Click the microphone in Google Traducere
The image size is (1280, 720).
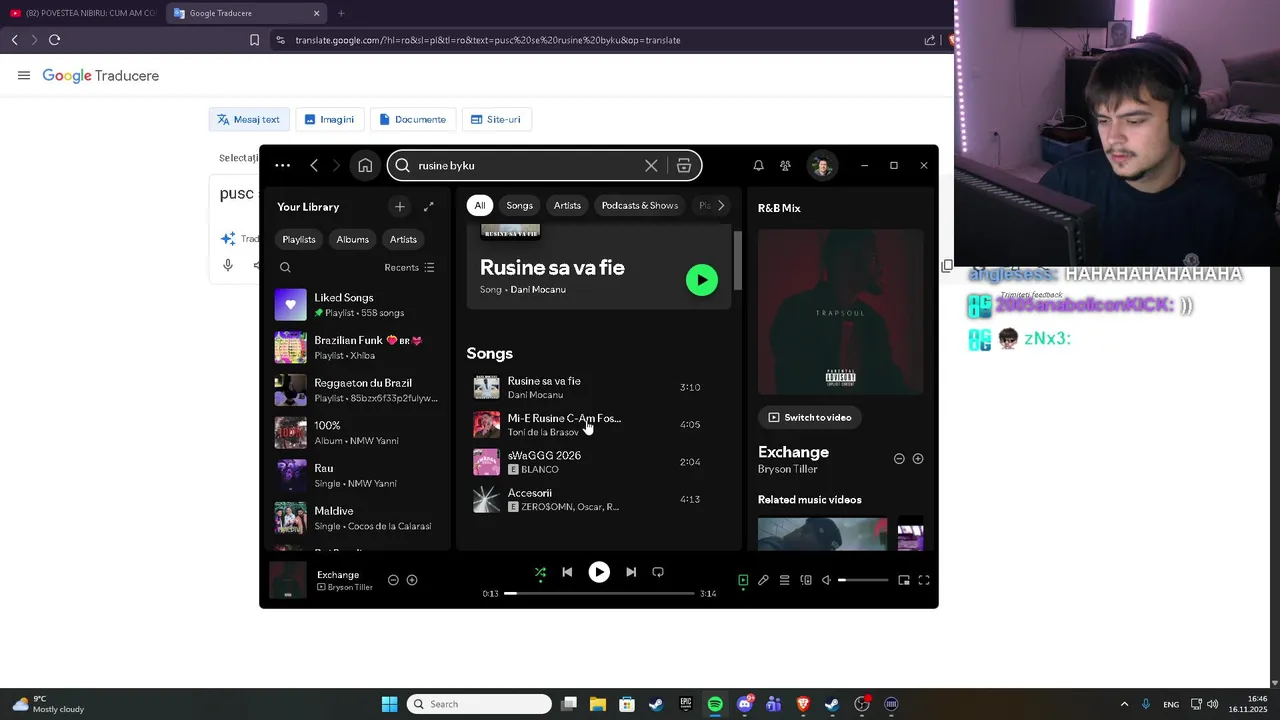tap(228, 265)
